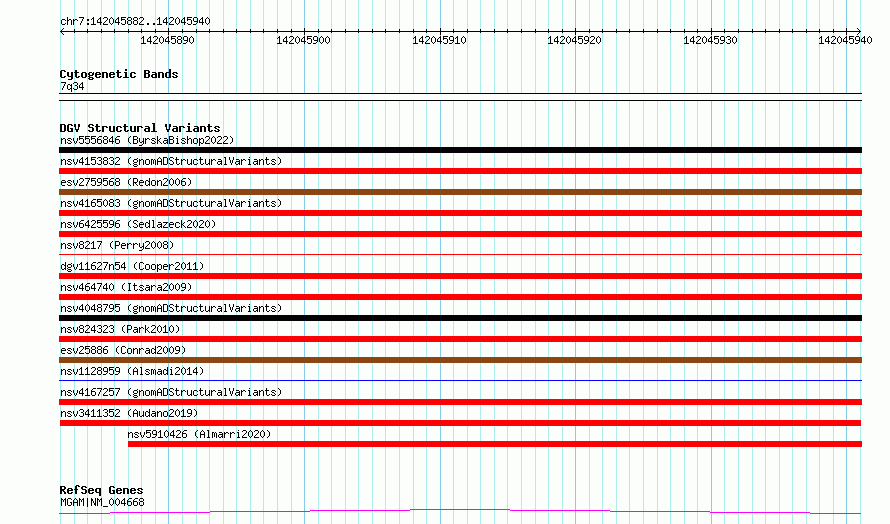Viewport: 890px width, 524px height.
Task: Click the red bar under nsv4153832
Action: [460, 171]
